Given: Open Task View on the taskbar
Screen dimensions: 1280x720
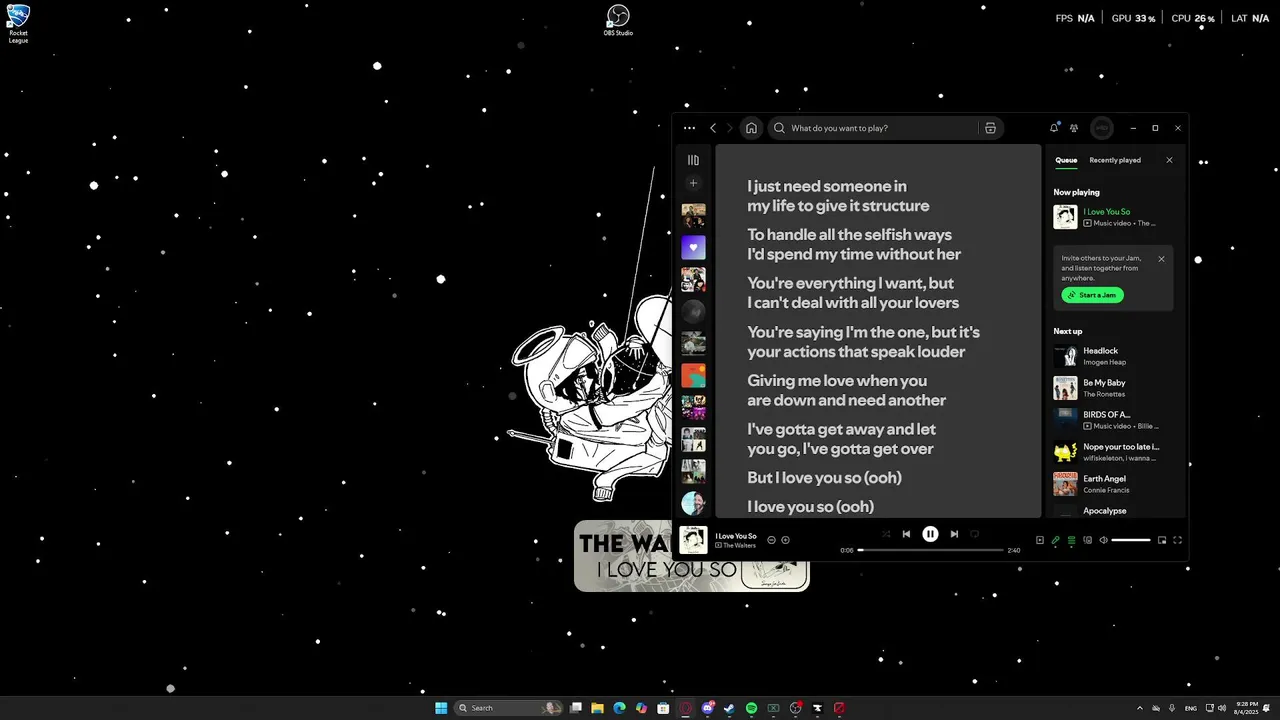Looking at the screenshot, I should tap(575, 708).
